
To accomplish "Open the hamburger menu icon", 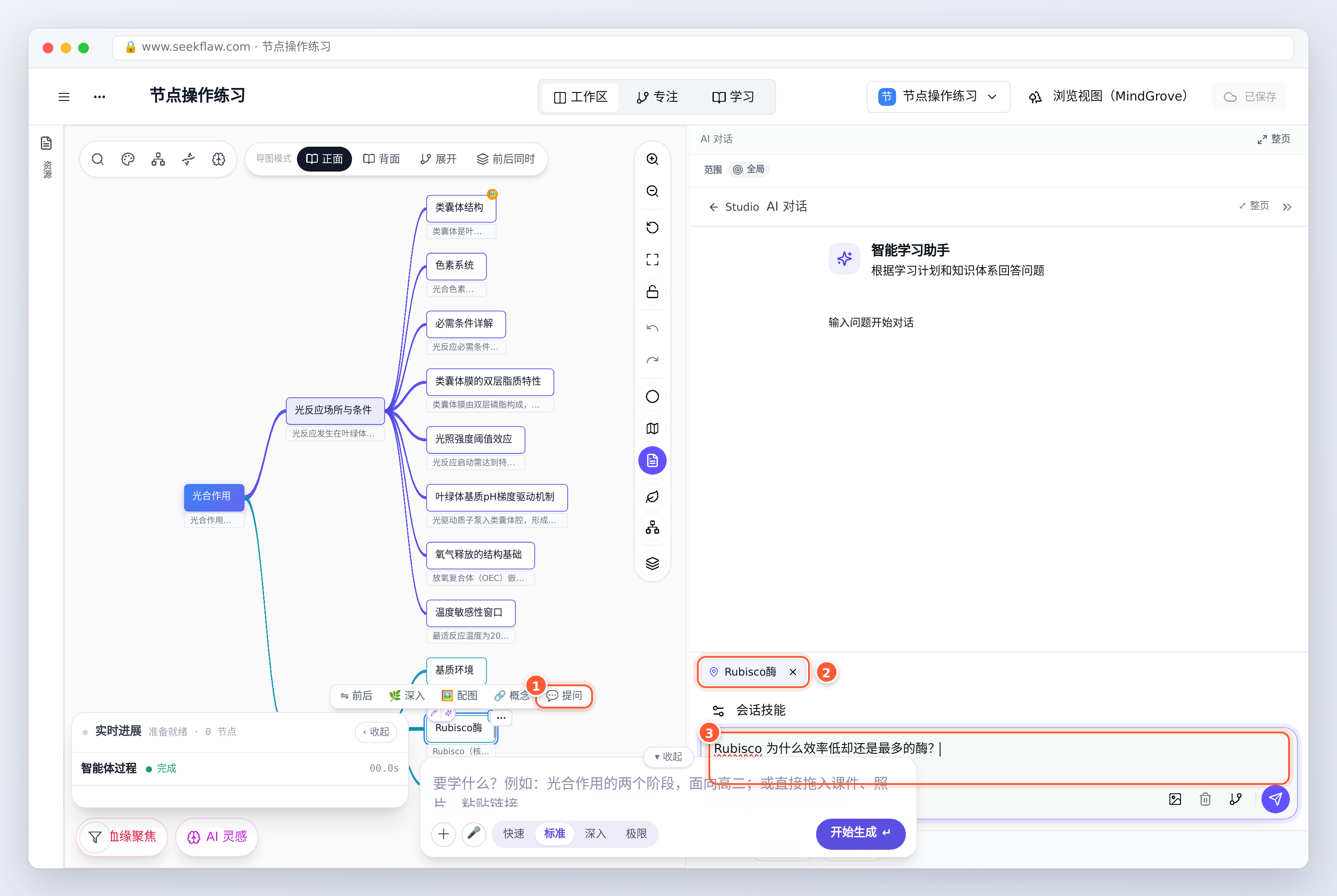I will [64, 96].
